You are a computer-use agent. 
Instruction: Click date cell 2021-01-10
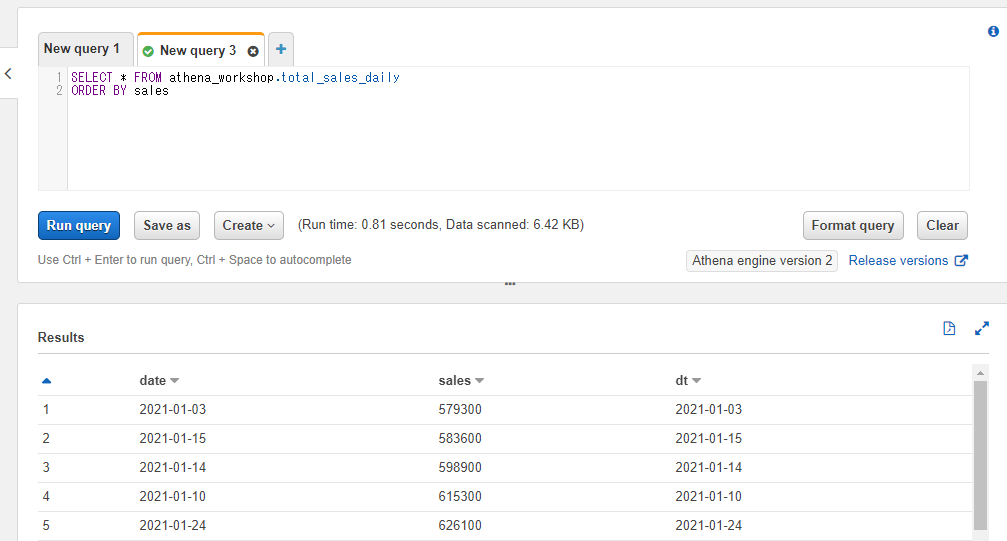[x=173, y=496]
